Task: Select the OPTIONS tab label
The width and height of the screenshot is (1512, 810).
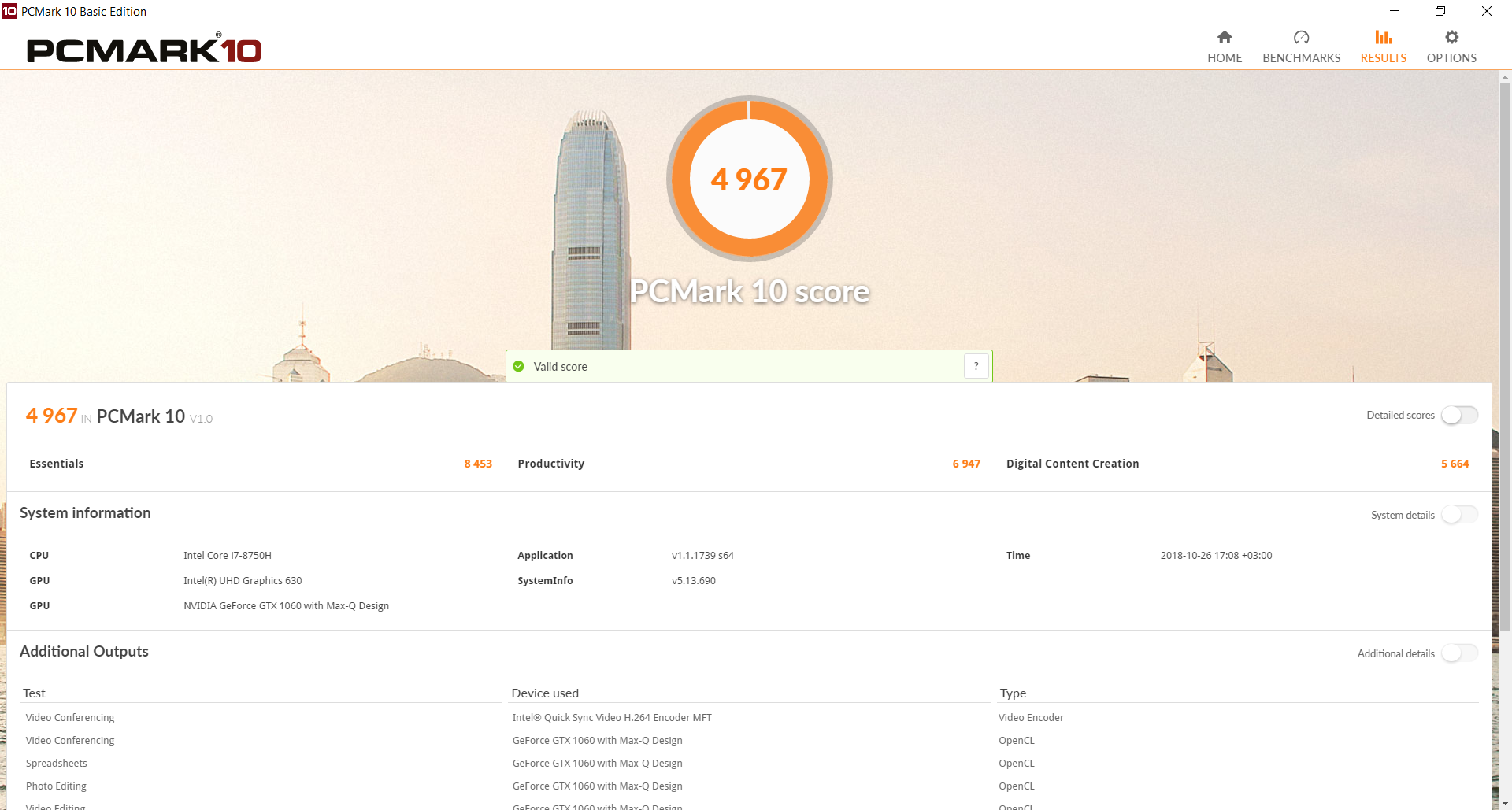Action: pyautogui.click(x=1451, y=58)
